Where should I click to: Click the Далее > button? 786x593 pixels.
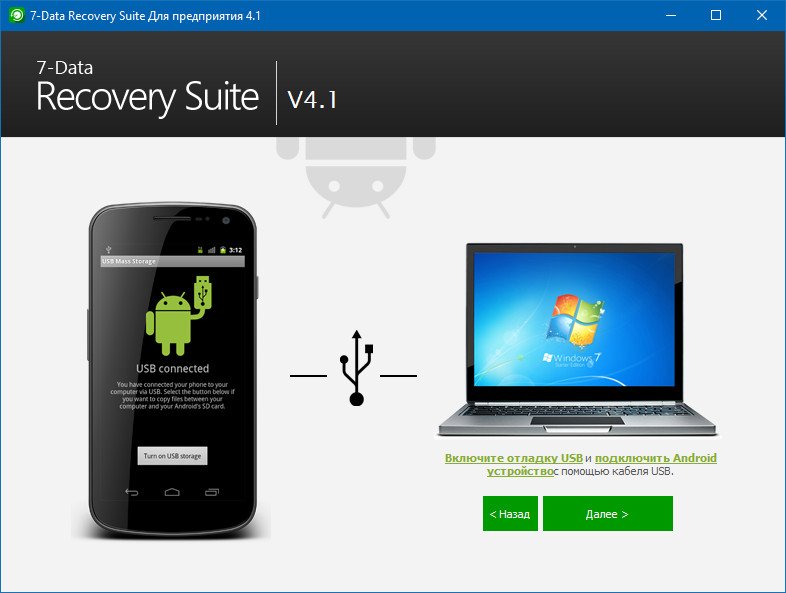coord(608,513)
